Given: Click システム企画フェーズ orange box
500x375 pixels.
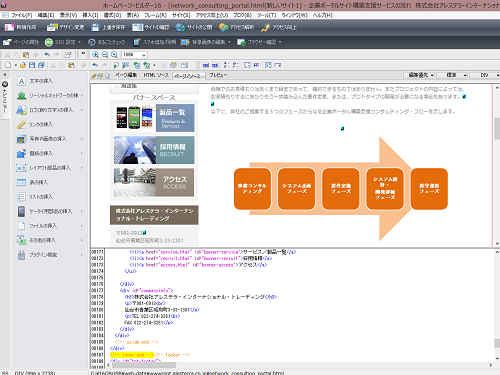Looking at the screenshot, I should point(296,189).
